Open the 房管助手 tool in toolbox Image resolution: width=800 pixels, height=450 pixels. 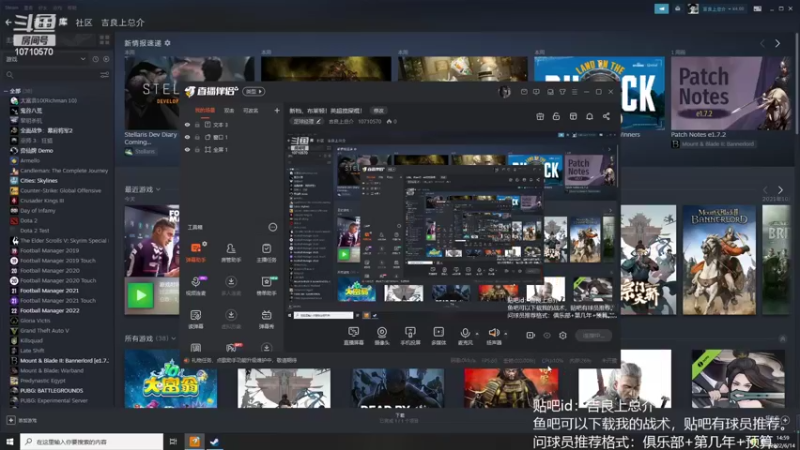[231, 252]
